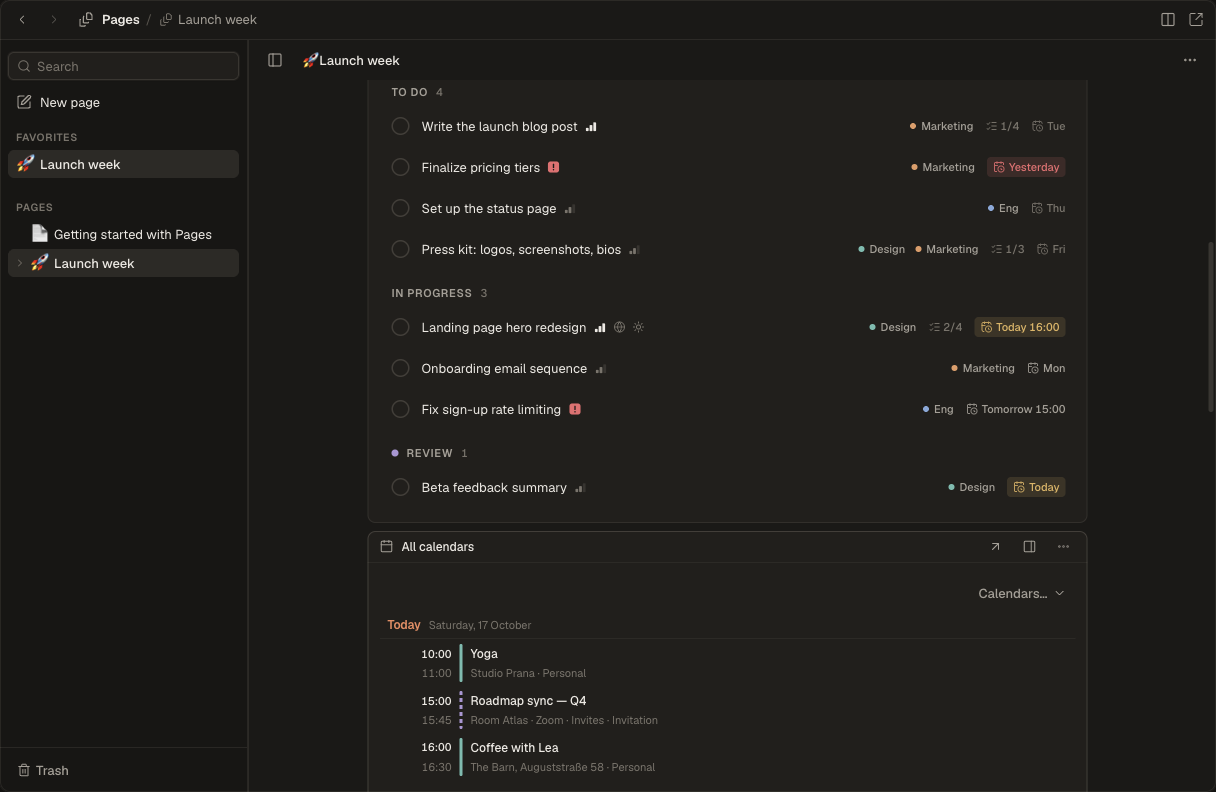Screen dimensions: 1216x792
Task: Click the Today 16:00 due badge
Action: click(x=1020, y=327)
